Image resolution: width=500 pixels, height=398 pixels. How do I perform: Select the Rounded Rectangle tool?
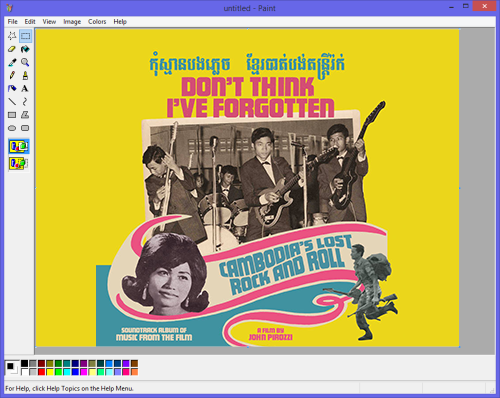25,128
